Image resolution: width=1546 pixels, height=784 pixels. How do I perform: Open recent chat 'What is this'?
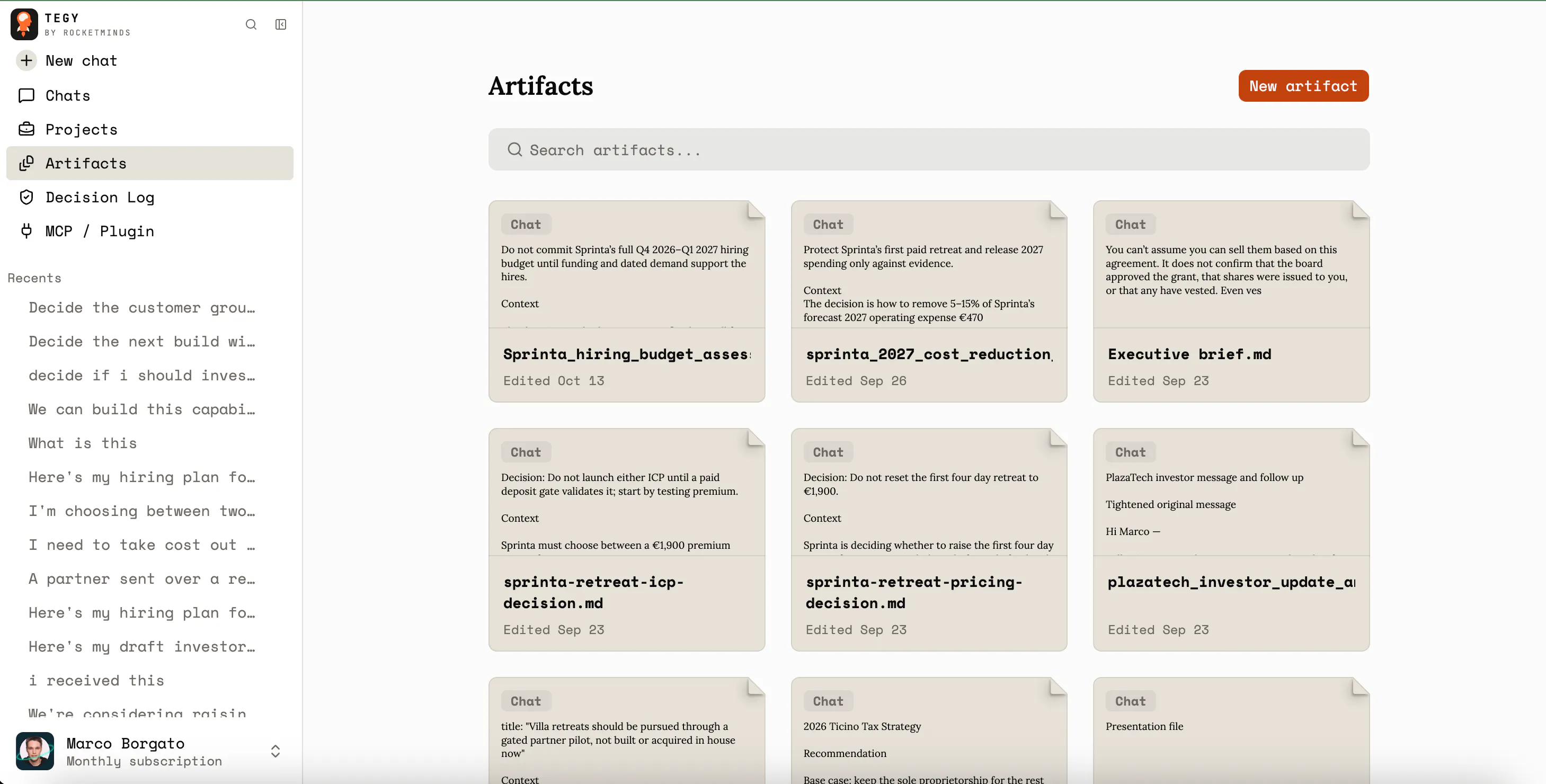pyautogui.click(x=82, y=443)
